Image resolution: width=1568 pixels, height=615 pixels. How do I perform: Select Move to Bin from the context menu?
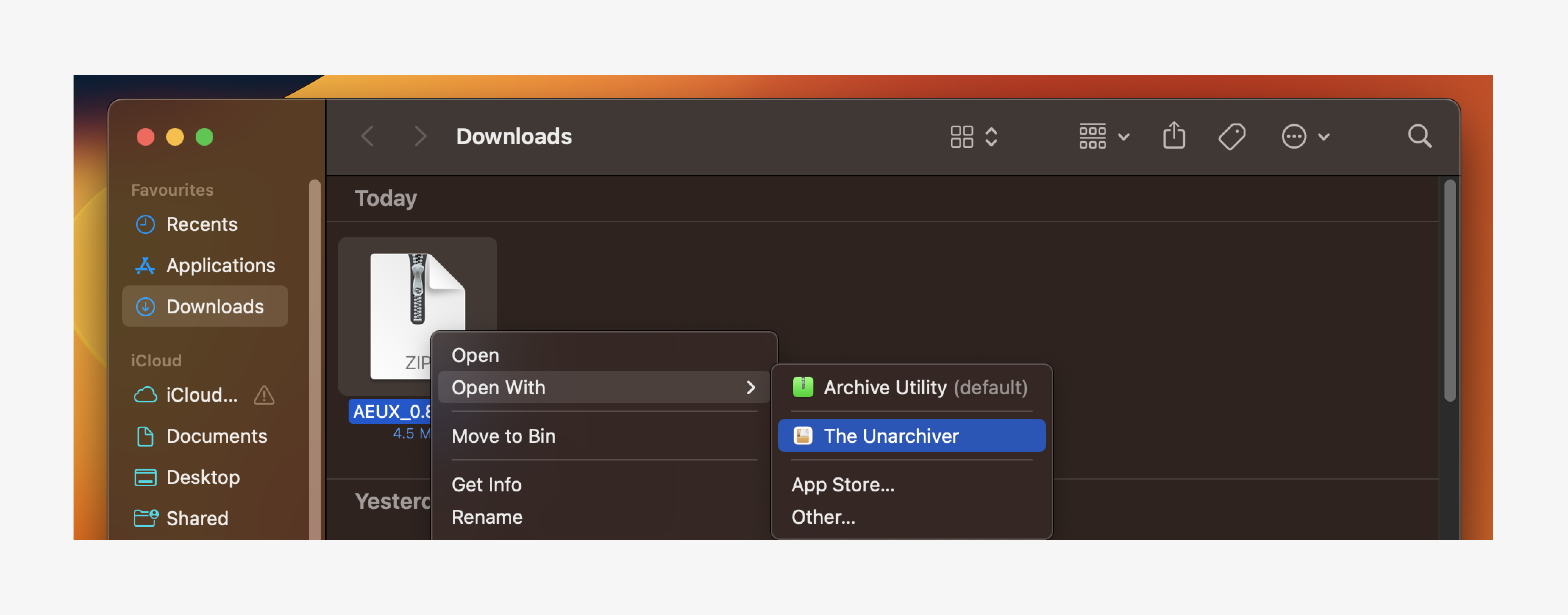click(x=503, y=436)
